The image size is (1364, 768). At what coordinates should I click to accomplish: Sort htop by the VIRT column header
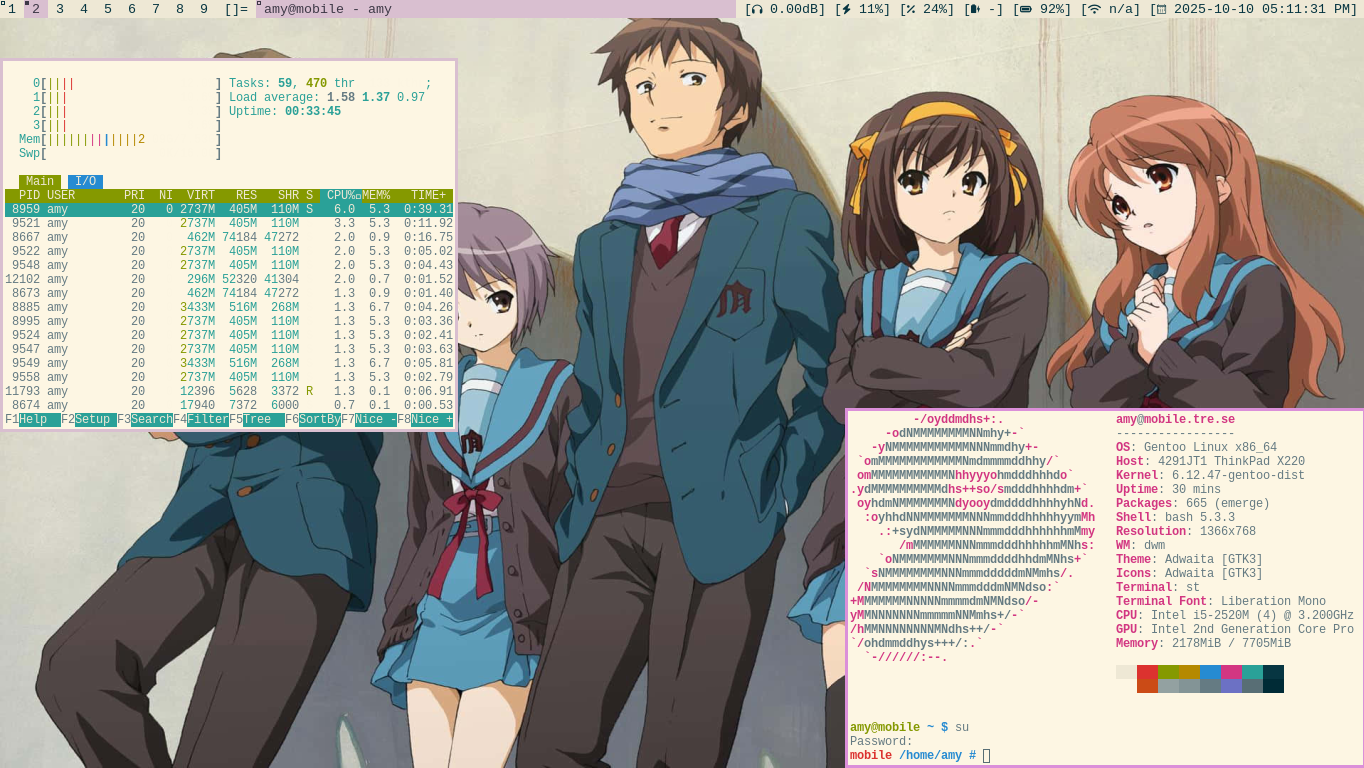click(x=201, y=196)
